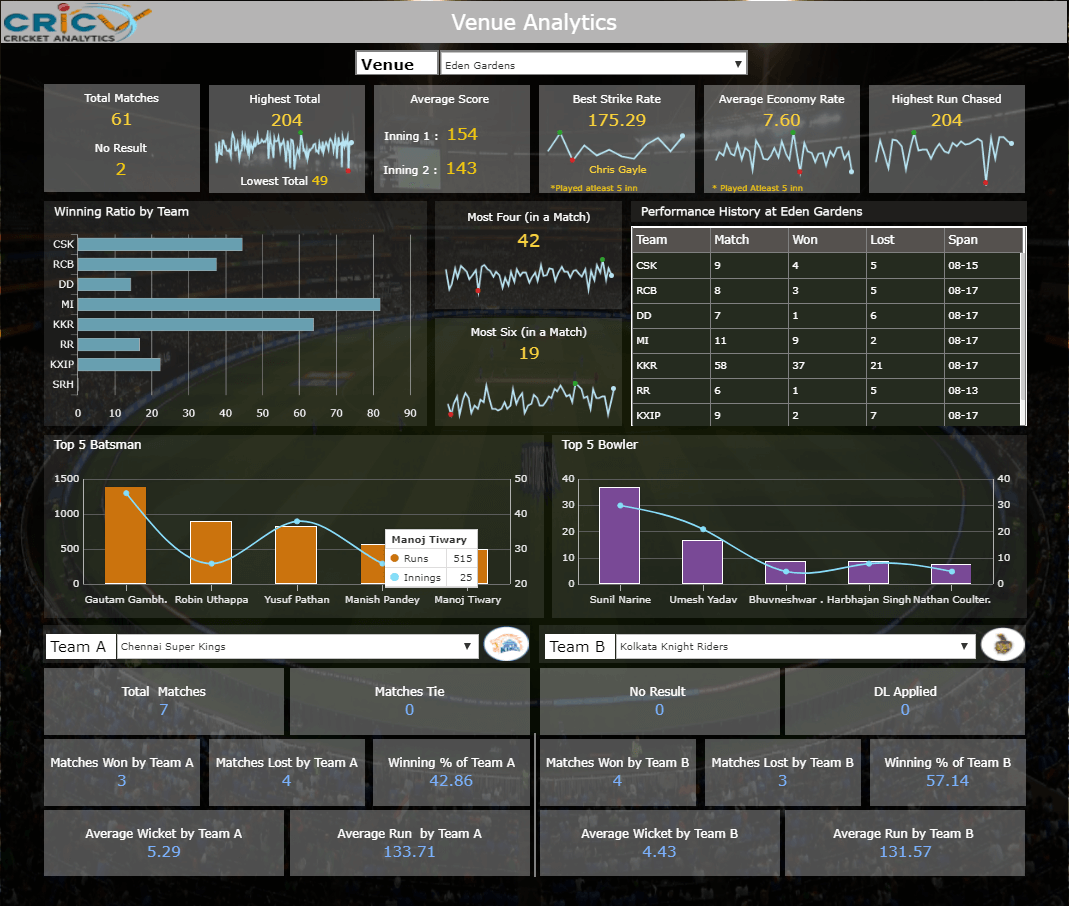Click the CSK bar in Winning Ratio chart

tap(160, 244)
